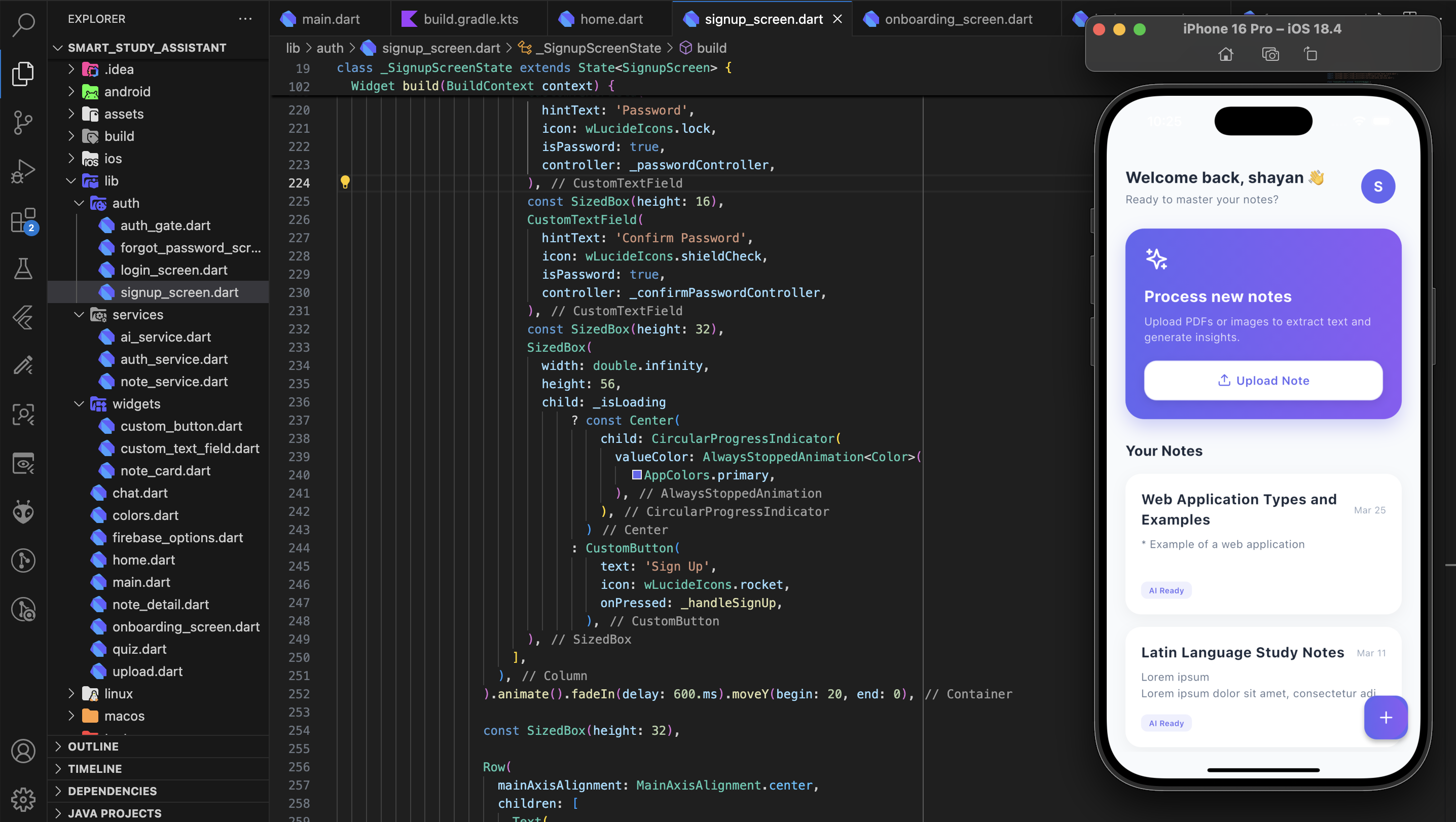Click the simulator Home button icon
The width and height of the screenshot is (1456, 822).
click(1225, 54)
